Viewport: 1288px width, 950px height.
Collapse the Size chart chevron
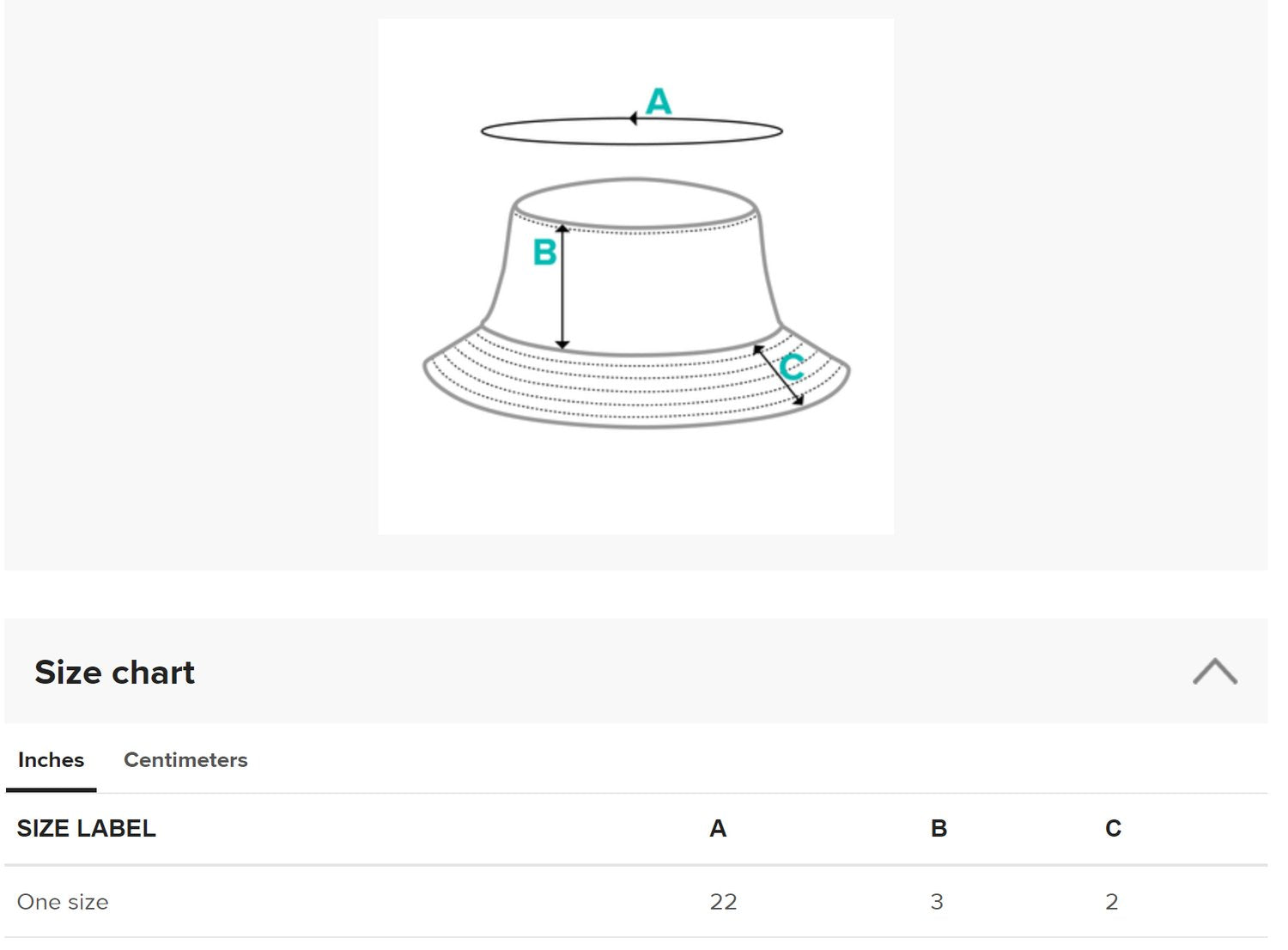point(1214,672)
